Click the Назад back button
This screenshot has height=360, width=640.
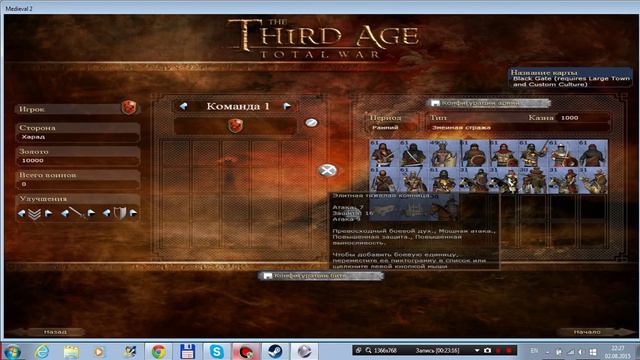55,332
